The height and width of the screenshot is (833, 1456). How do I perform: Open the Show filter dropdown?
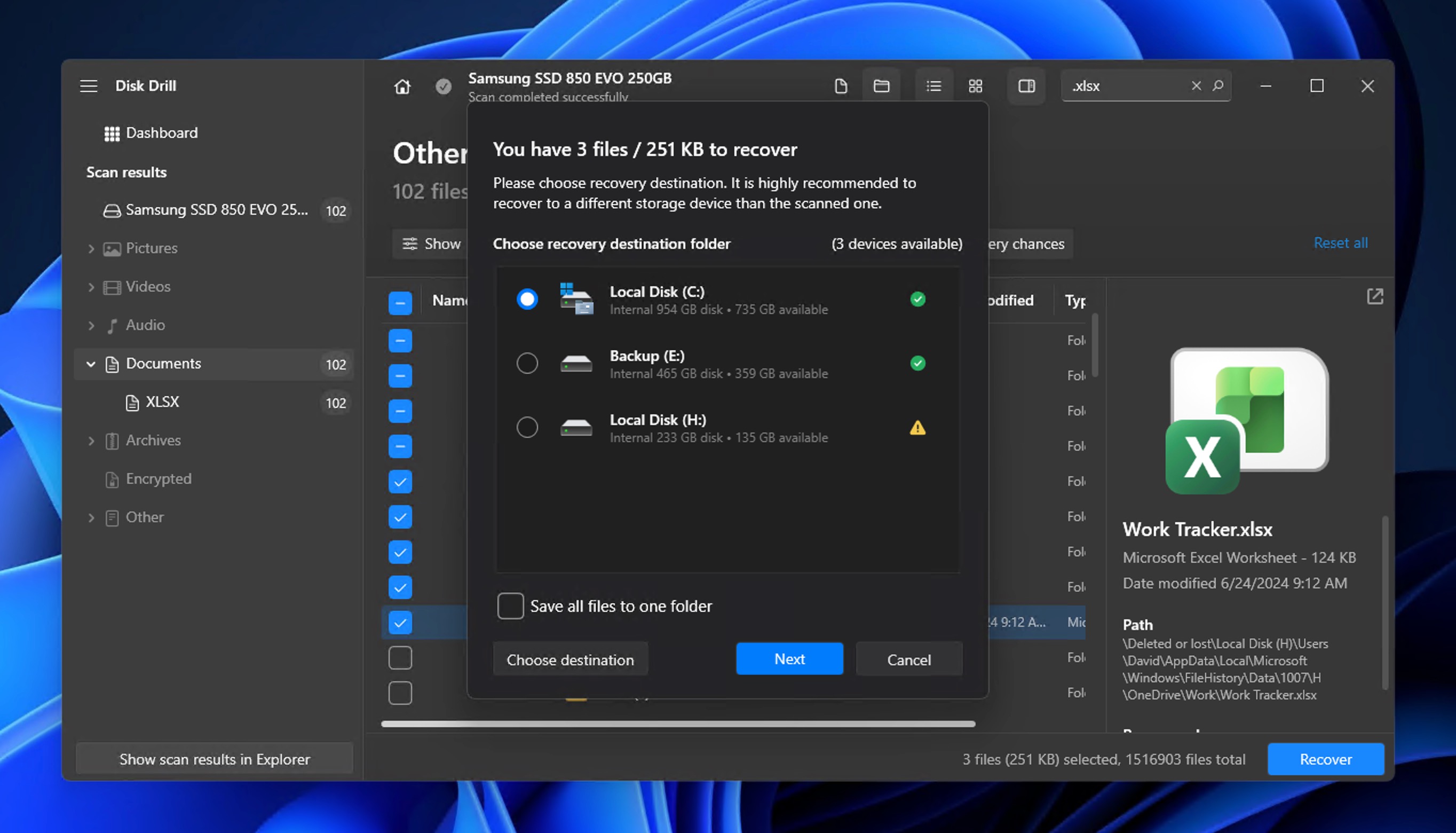click(431, 243)
